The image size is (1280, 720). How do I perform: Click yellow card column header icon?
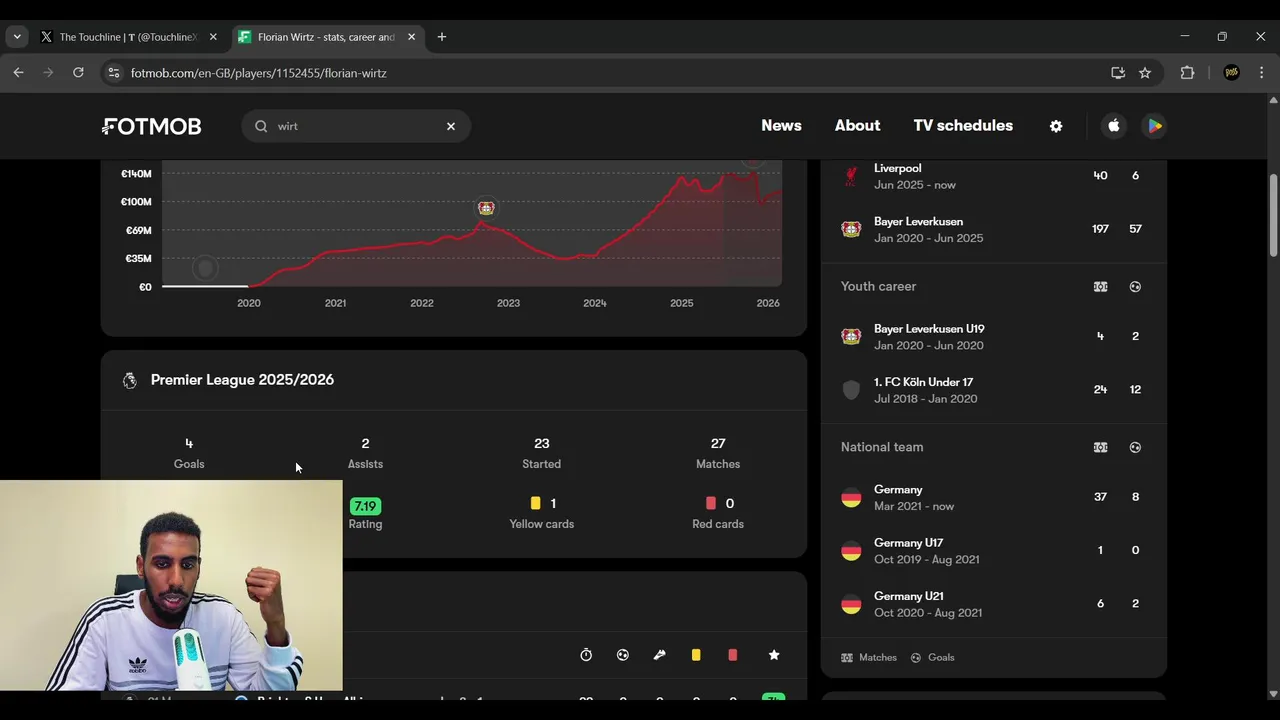[x=696, y=655]
